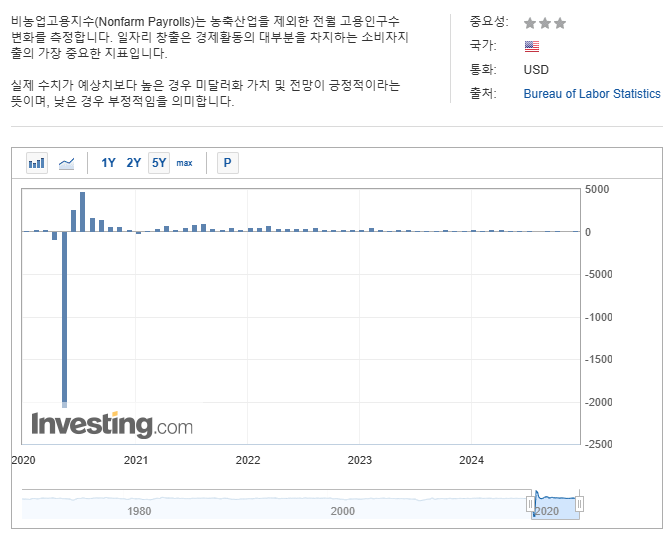Screen dimensions: 672x537
Task: Click the United States flag icon
Action: pos(532,46)
